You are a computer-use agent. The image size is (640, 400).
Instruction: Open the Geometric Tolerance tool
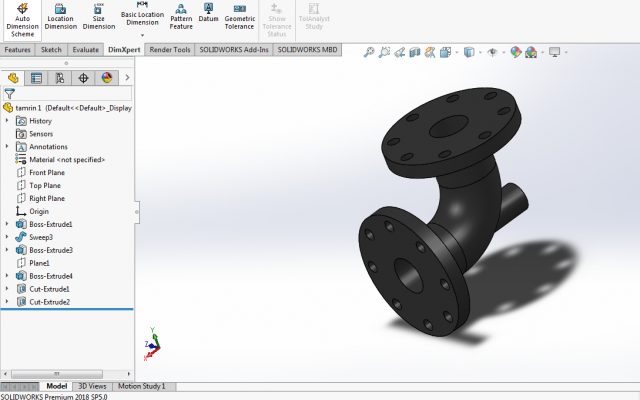(240, 17)
